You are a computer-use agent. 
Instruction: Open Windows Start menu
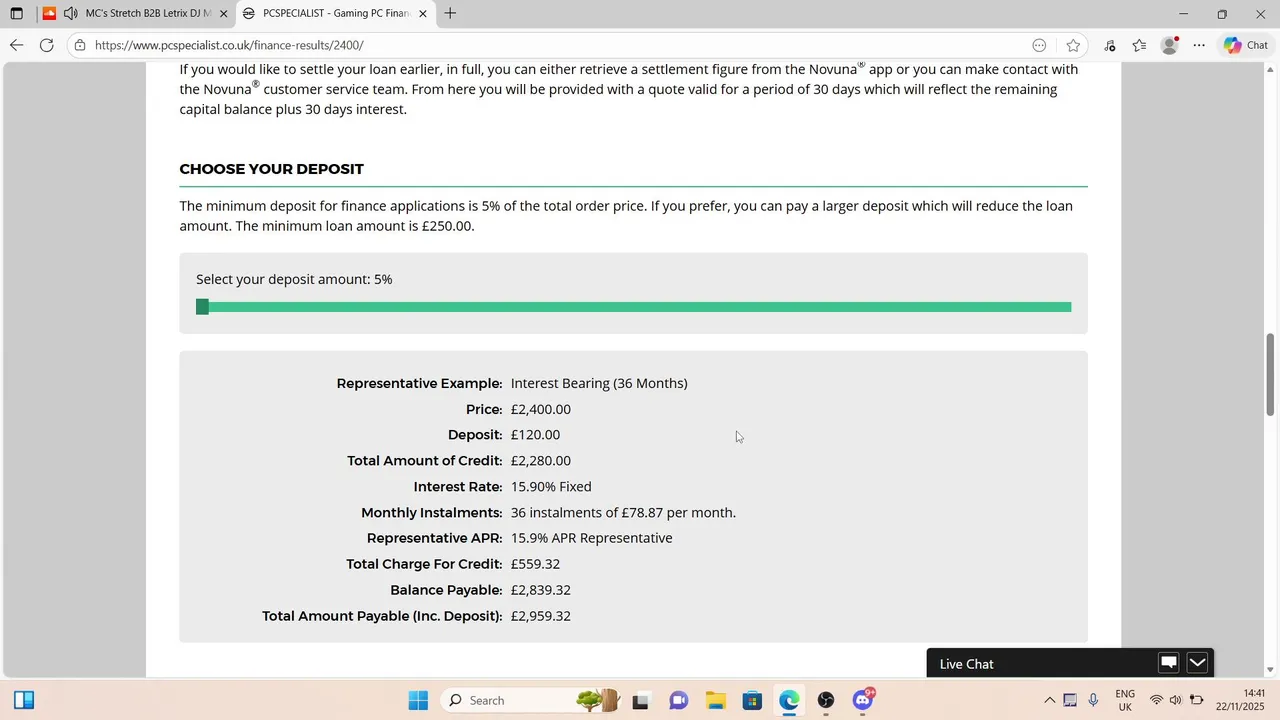pos(418,700)
